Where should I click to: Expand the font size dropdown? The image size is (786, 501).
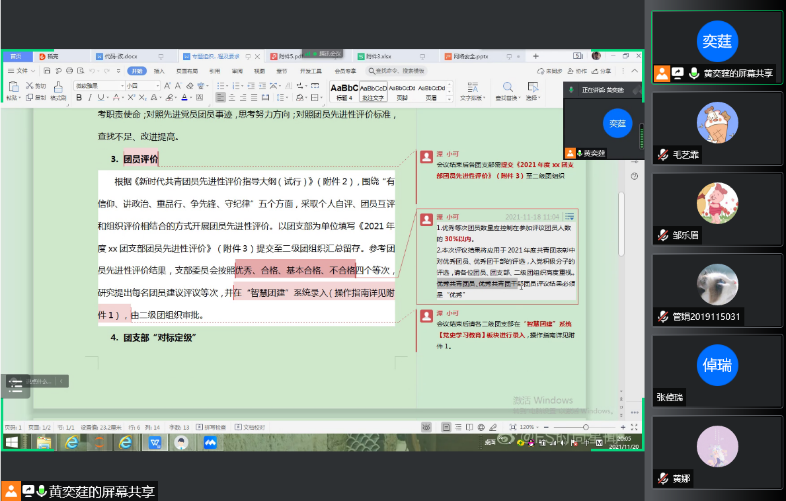pos(157,86)
